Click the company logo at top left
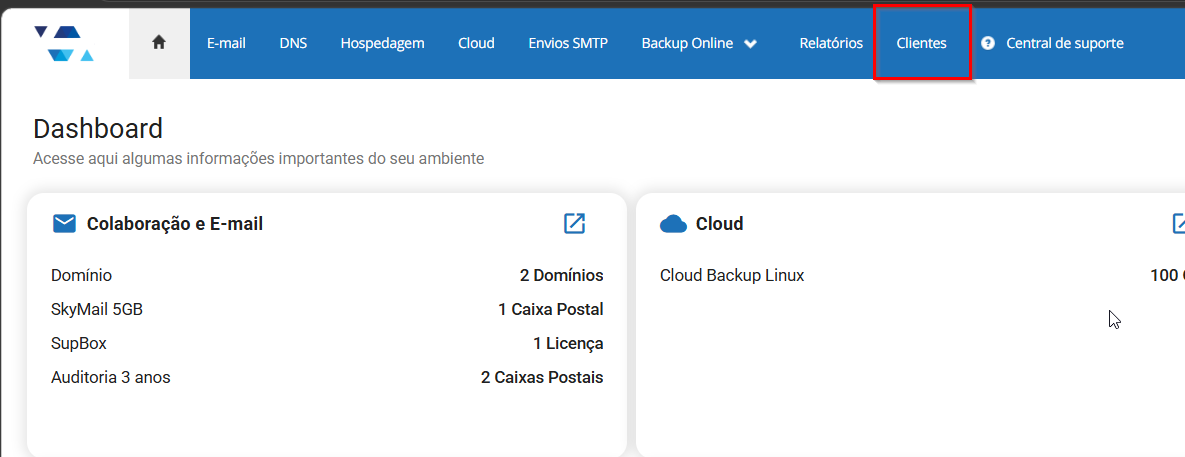Image resolution: width=1185 pixels, height=457 pixels. 64,43
